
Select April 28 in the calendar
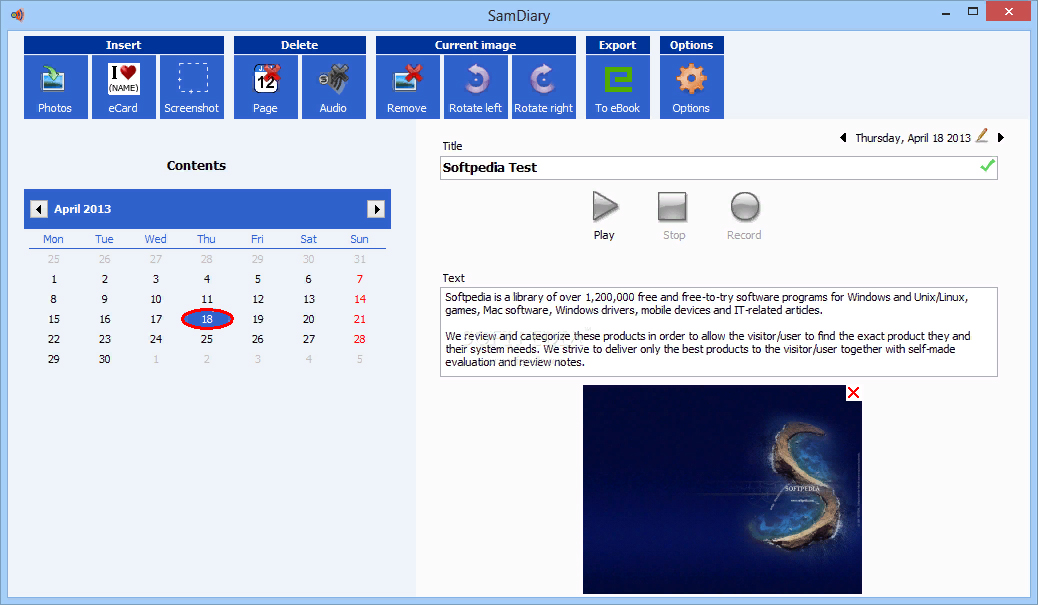coord(359,339)
